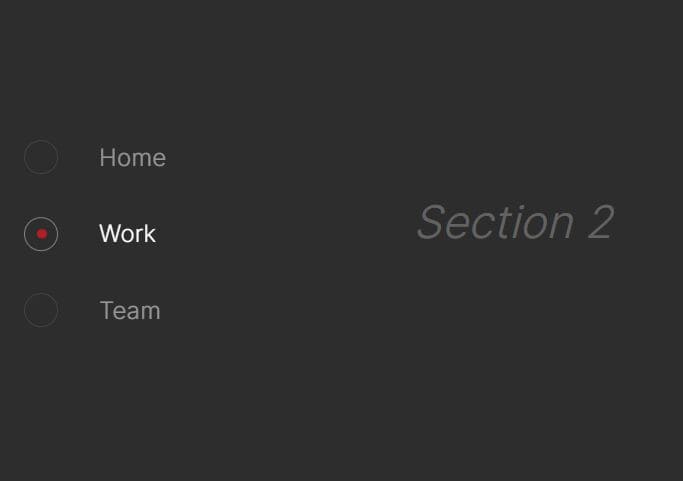Click the italic numeral 2 in Section 2

point(601,222)
